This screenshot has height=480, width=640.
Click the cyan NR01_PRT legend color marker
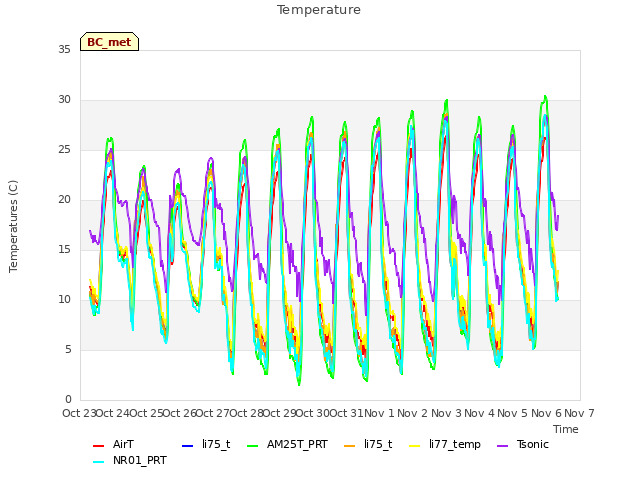point(98,462)
